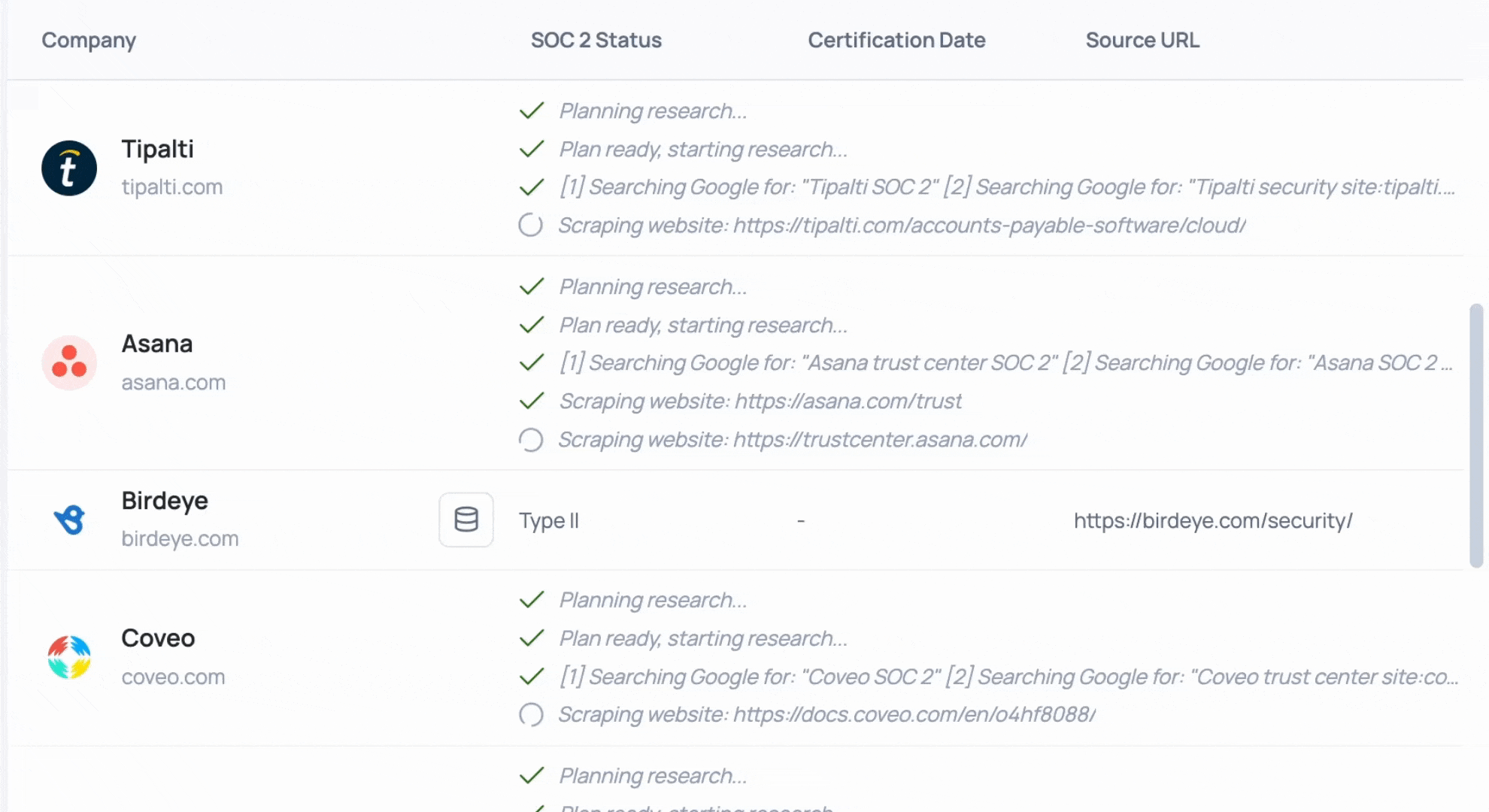Click the spinner beside docs.coveo.com scraping step
Screen dimensions: 1489x812
pyautogui.click(x=531, y=714)
